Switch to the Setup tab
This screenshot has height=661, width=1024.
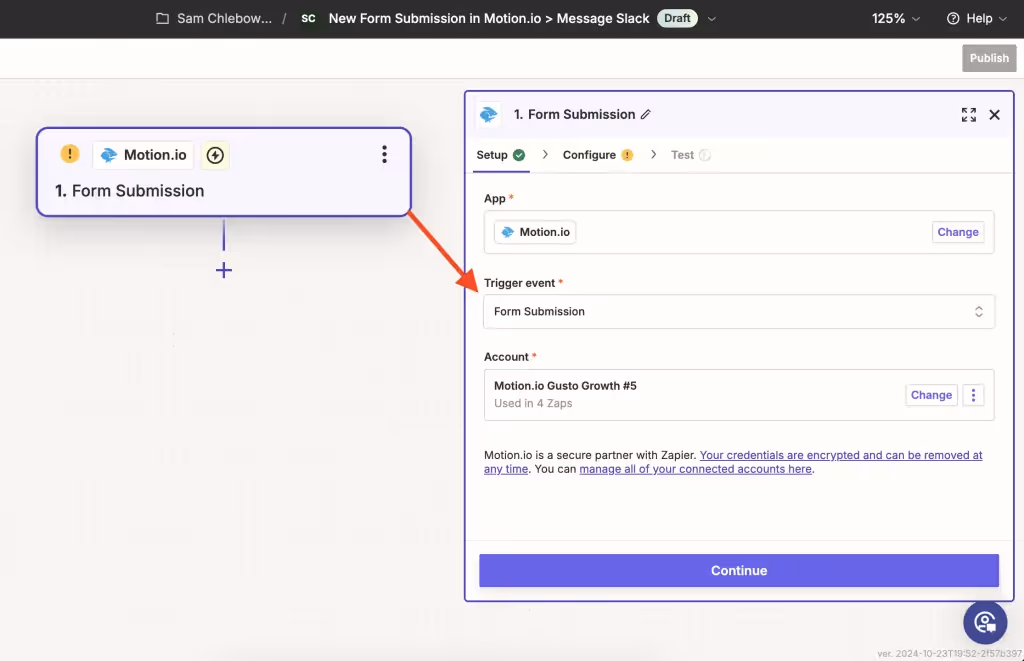pyautogui.click(x=500, y=155)
